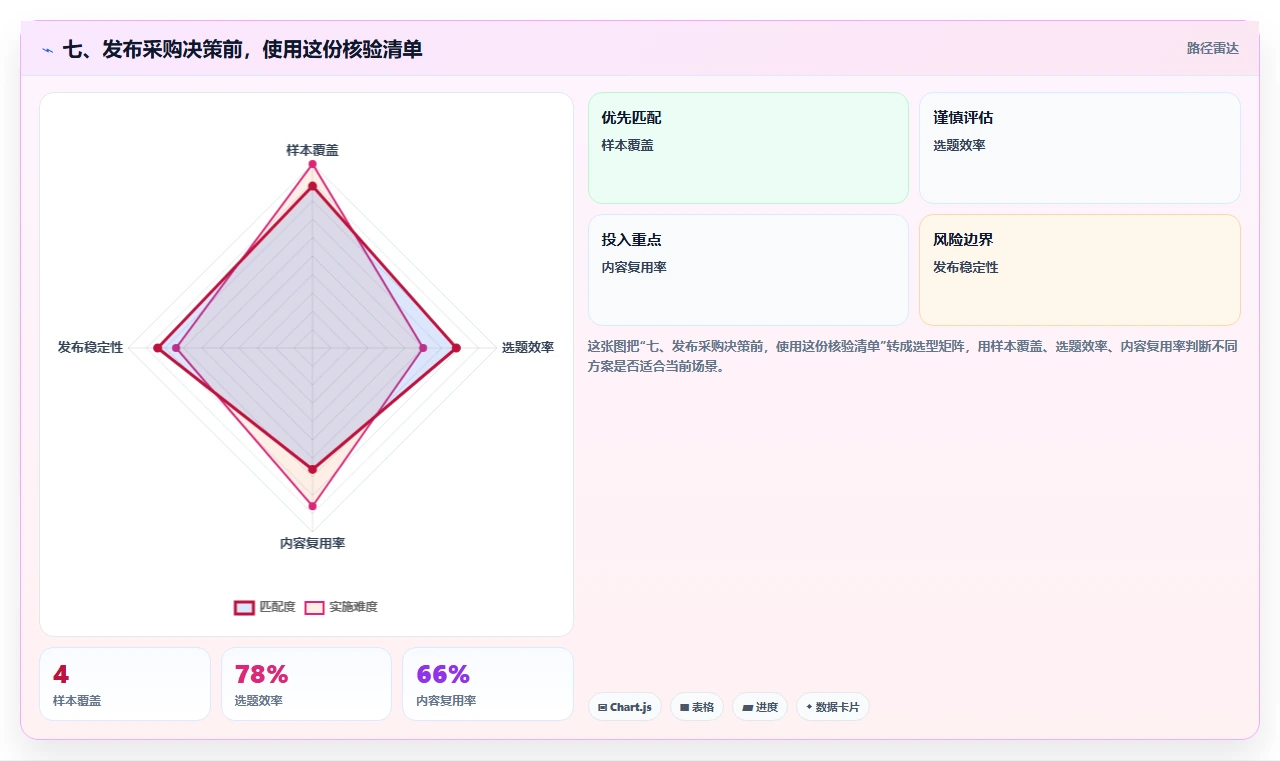The width and height of the screenshot is (1280, 761).
Task: Click the 内容复用率 text in 投入重点 card
Action: point(634,267)
